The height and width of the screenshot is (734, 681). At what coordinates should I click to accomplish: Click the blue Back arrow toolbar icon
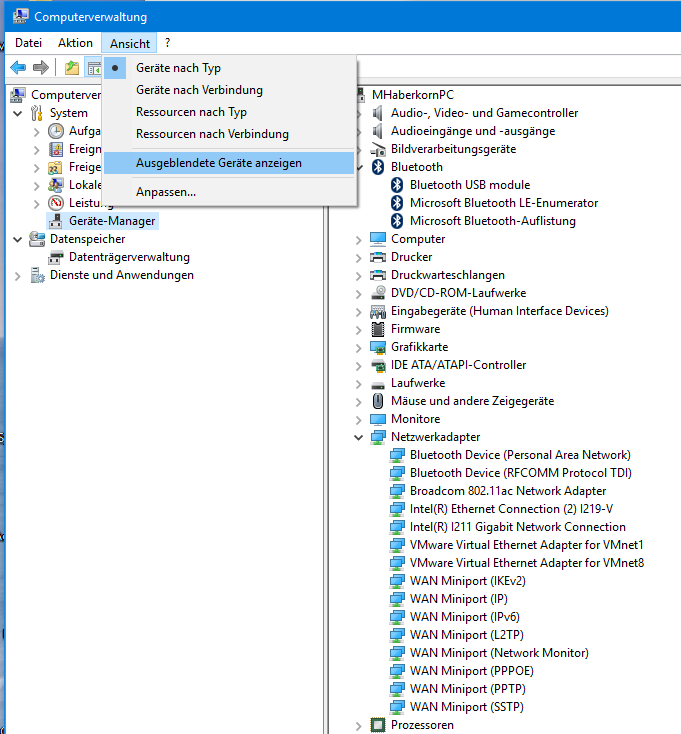coord(18,67)
